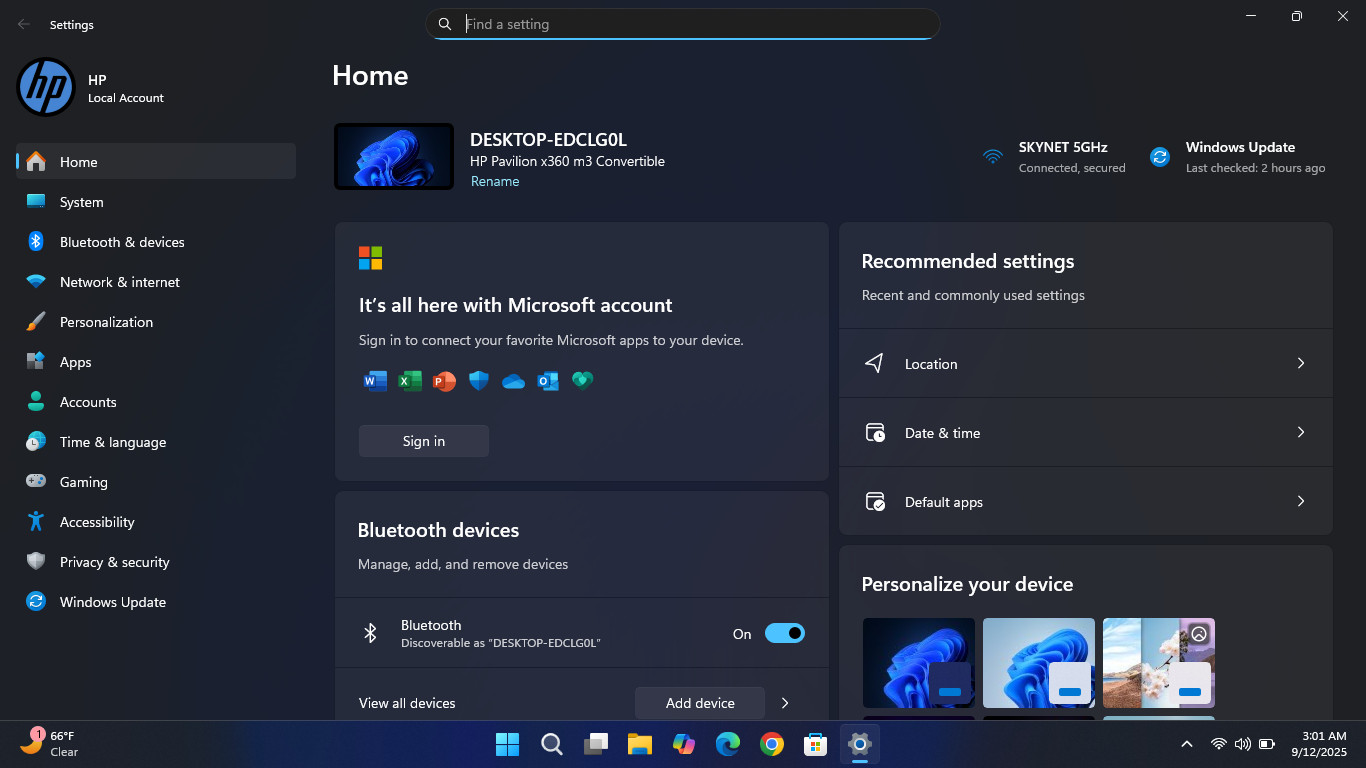Screen dimensions: 1366x768
Task: Open System via its monitor icon
Action: (36, 201)
